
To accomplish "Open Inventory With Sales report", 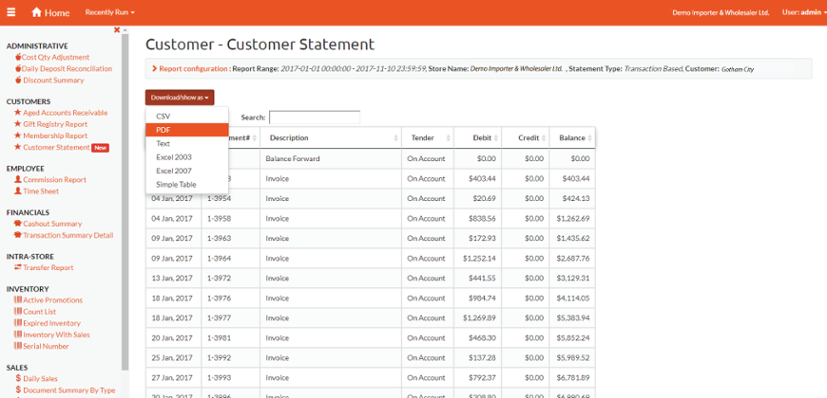I will click(56, 335).
